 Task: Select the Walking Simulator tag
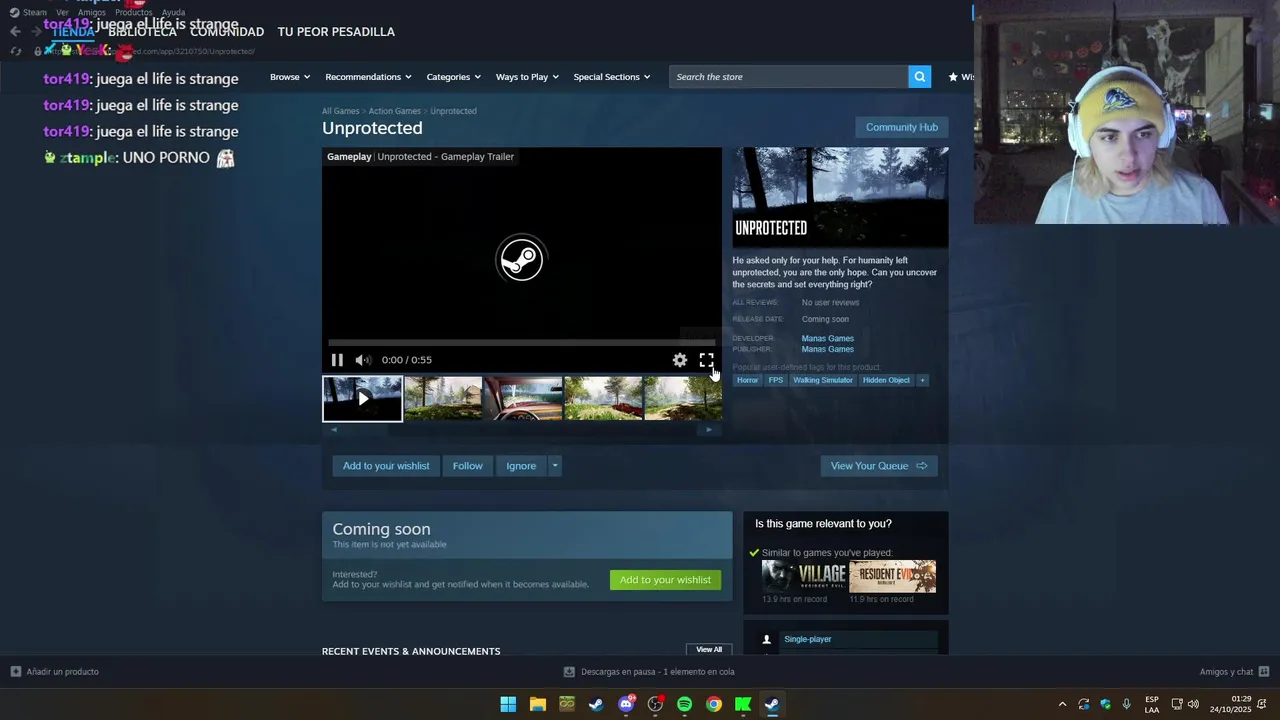tap(823, 380)
